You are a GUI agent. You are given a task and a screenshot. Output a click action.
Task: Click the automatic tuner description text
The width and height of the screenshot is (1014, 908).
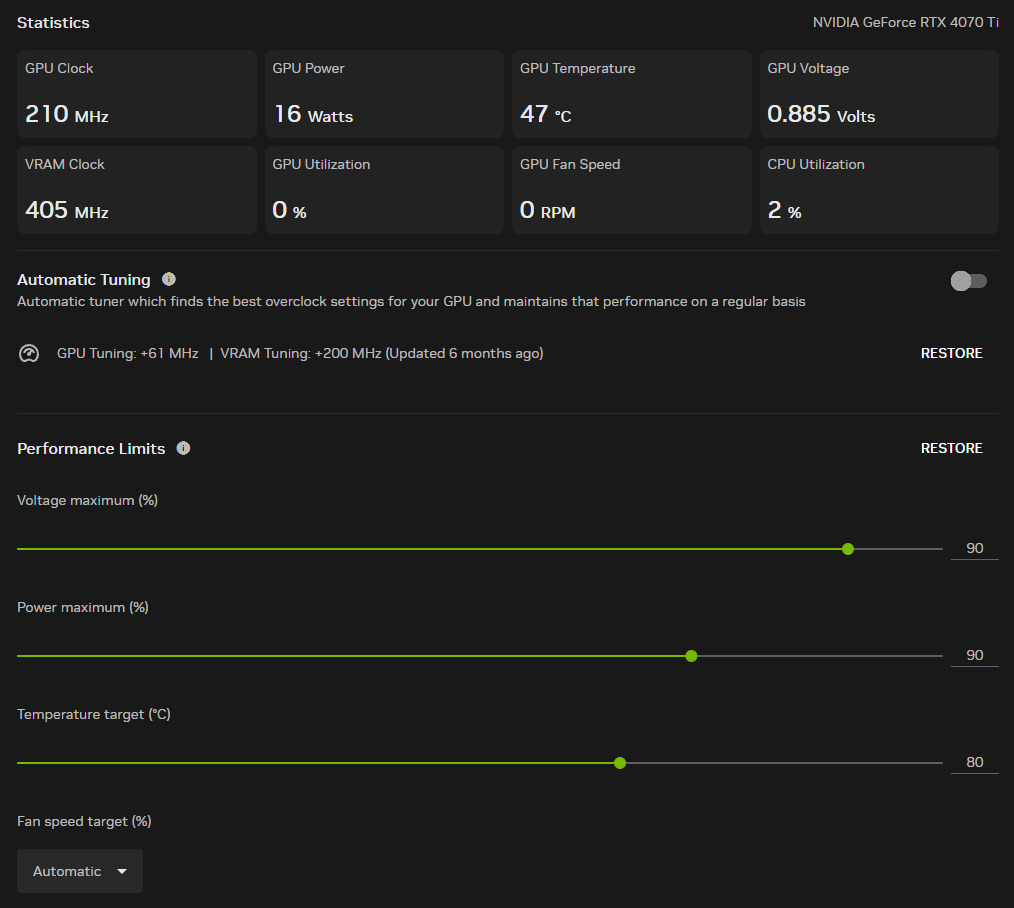click(411, 301)
